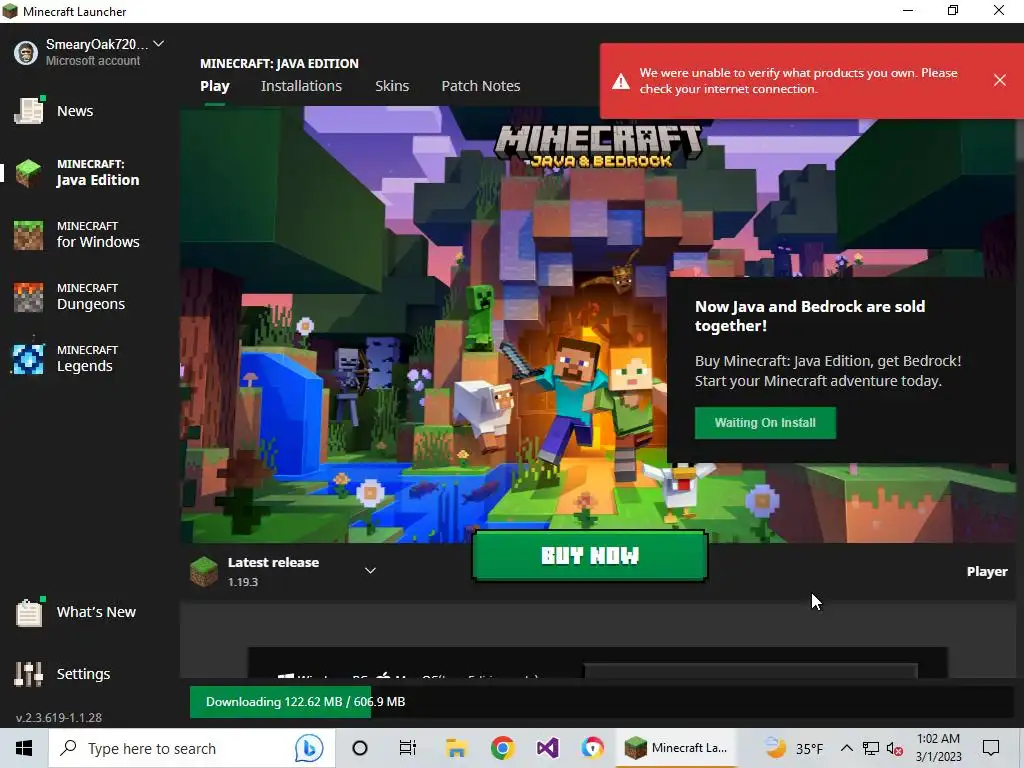Image resolution: width=1024 pixels, height=768 pixels.
Task: Click the What's New label
Action: (96, 612)
